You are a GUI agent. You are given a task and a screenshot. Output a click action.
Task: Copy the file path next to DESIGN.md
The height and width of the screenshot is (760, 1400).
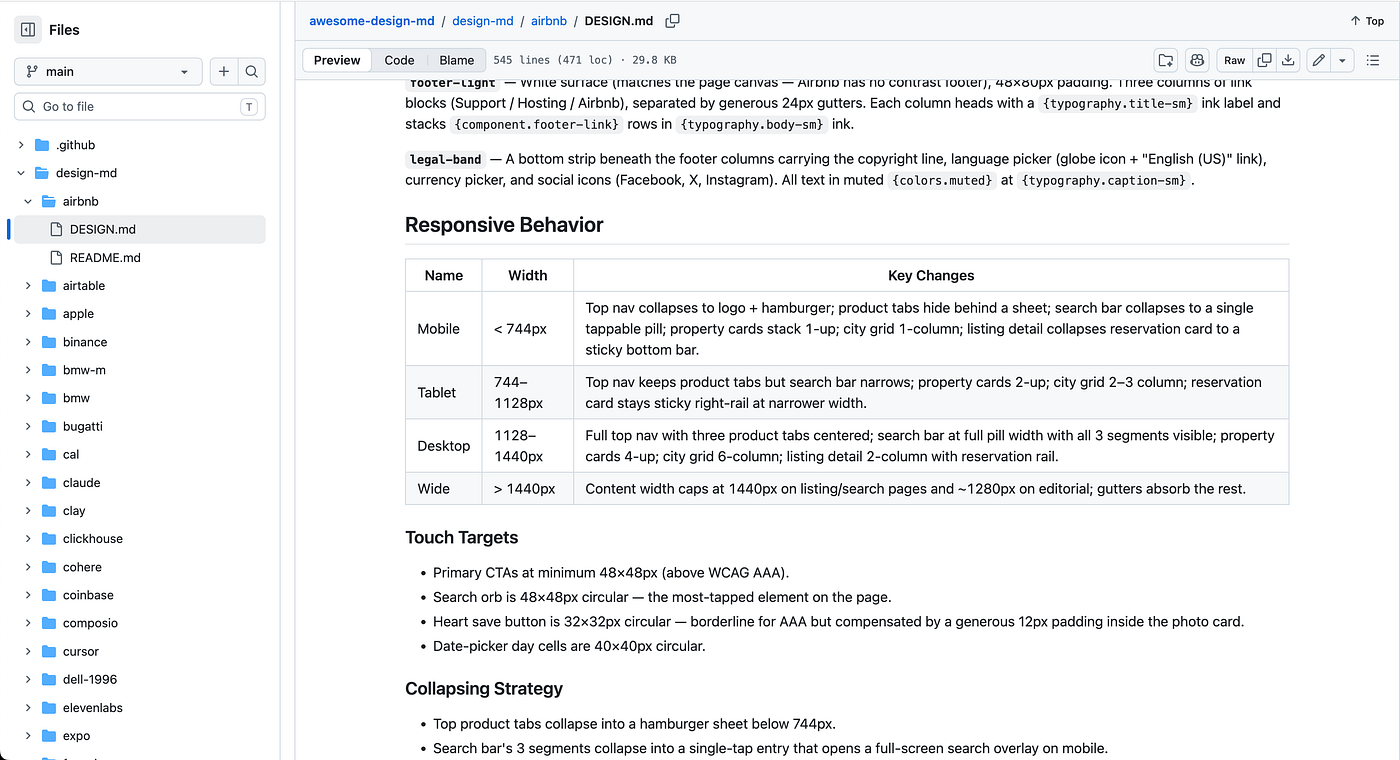(x=673, y=21)
